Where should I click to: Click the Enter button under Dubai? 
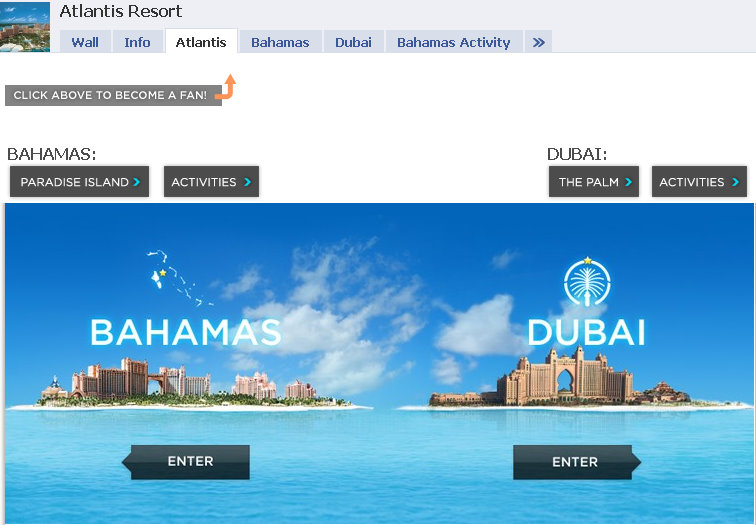pyautogui.click(x=577, y=462)
